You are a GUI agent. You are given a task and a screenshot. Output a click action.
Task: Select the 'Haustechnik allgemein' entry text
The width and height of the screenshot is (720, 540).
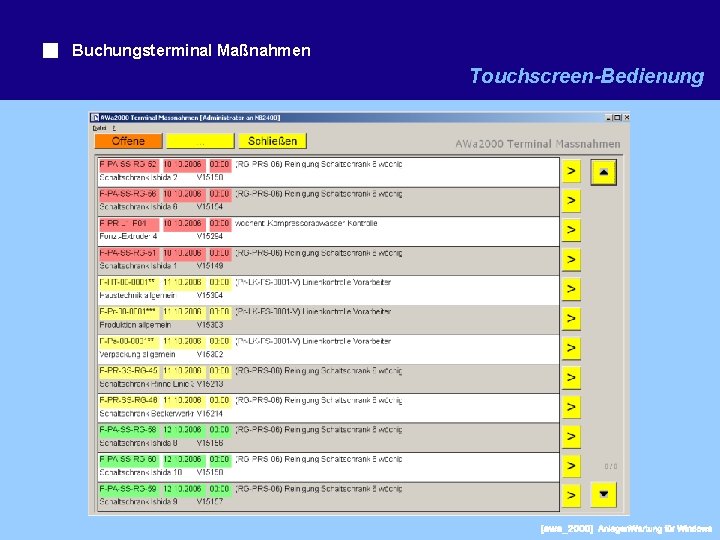click(x=137, y=295)
